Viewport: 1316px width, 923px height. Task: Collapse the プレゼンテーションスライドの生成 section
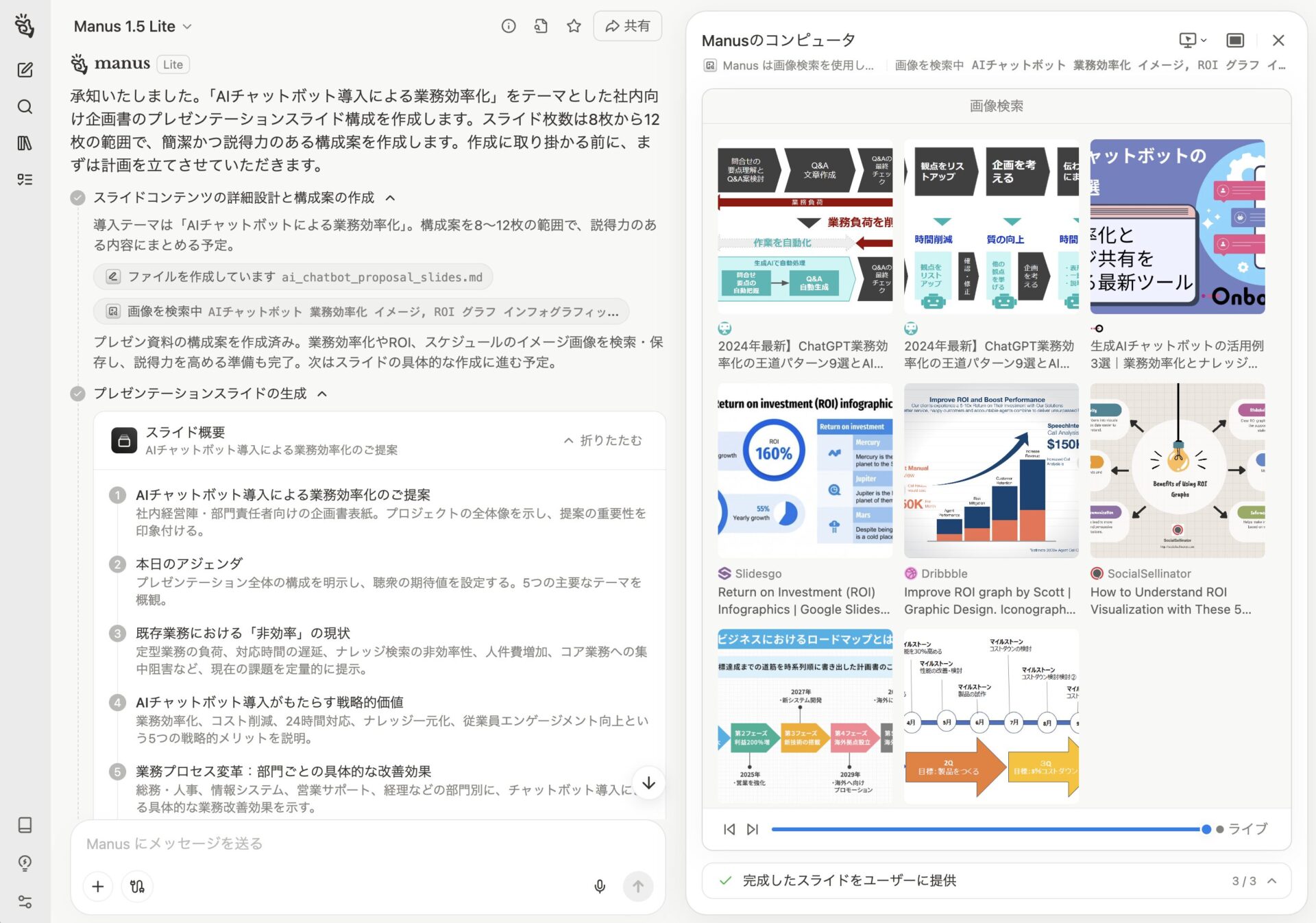(321, 393)
